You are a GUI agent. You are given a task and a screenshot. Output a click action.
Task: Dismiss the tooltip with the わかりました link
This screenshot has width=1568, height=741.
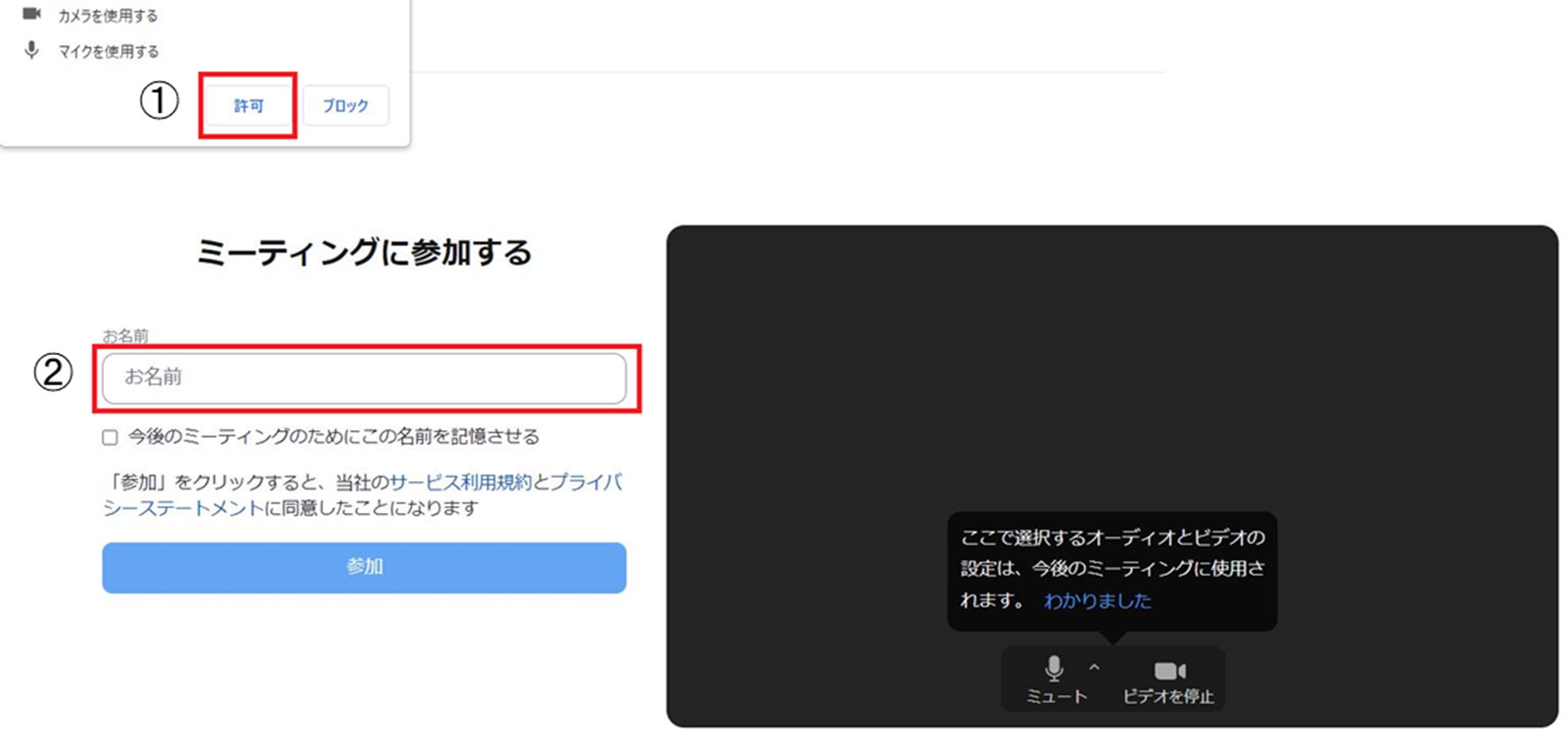coord(1097,601)
